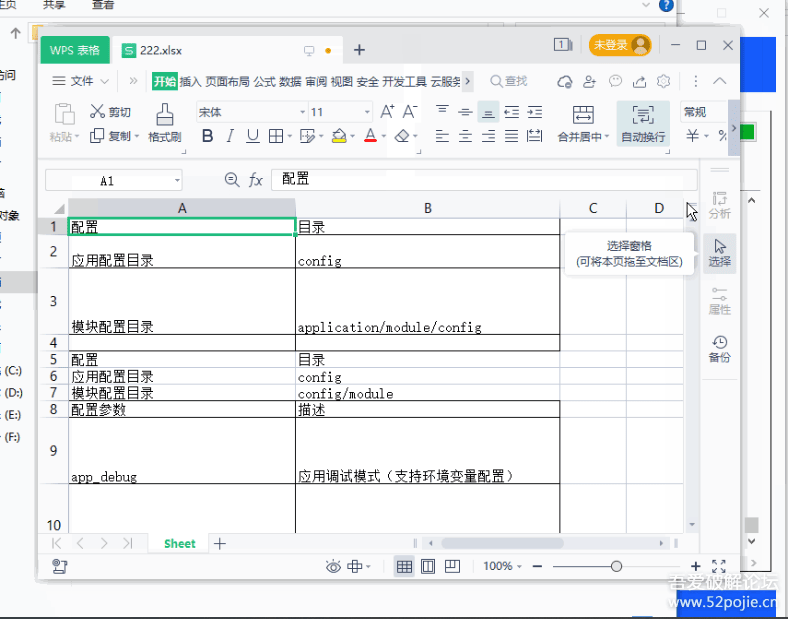Add a new worksheet with plus

point(220,543)
